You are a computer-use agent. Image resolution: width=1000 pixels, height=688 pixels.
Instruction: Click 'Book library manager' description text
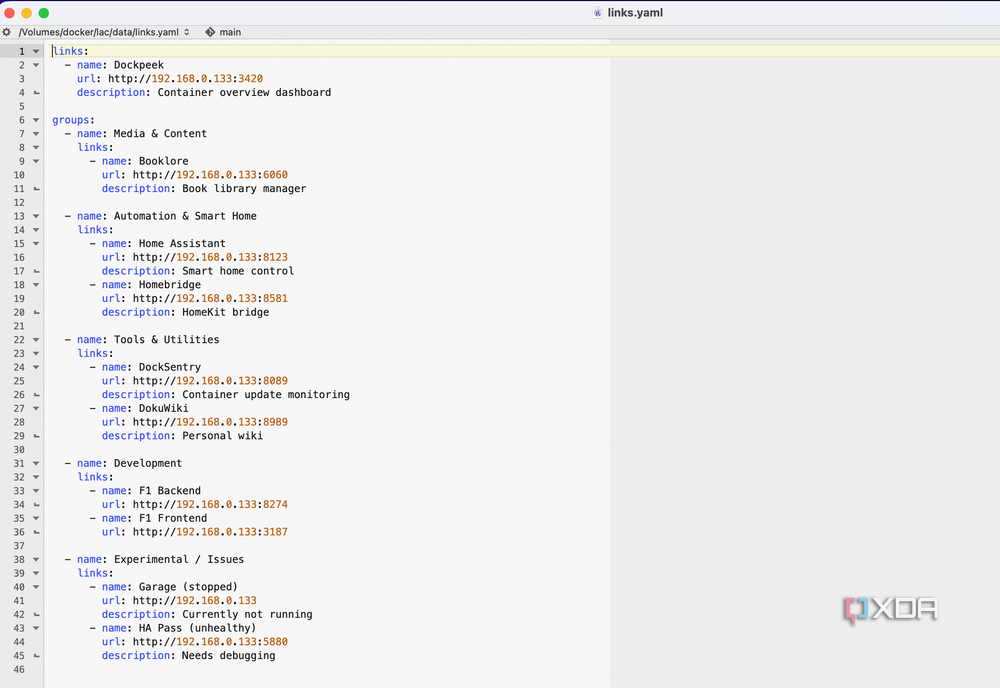[244, 189]
